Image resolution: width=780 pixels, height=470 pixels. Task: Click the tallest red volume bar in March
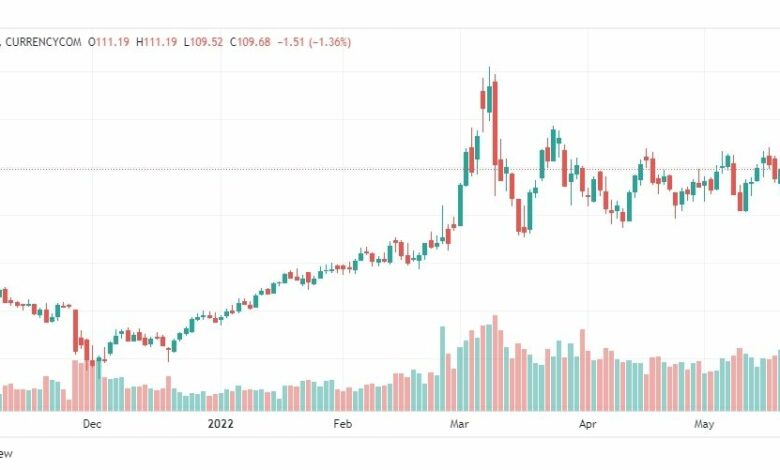point(495,363)
